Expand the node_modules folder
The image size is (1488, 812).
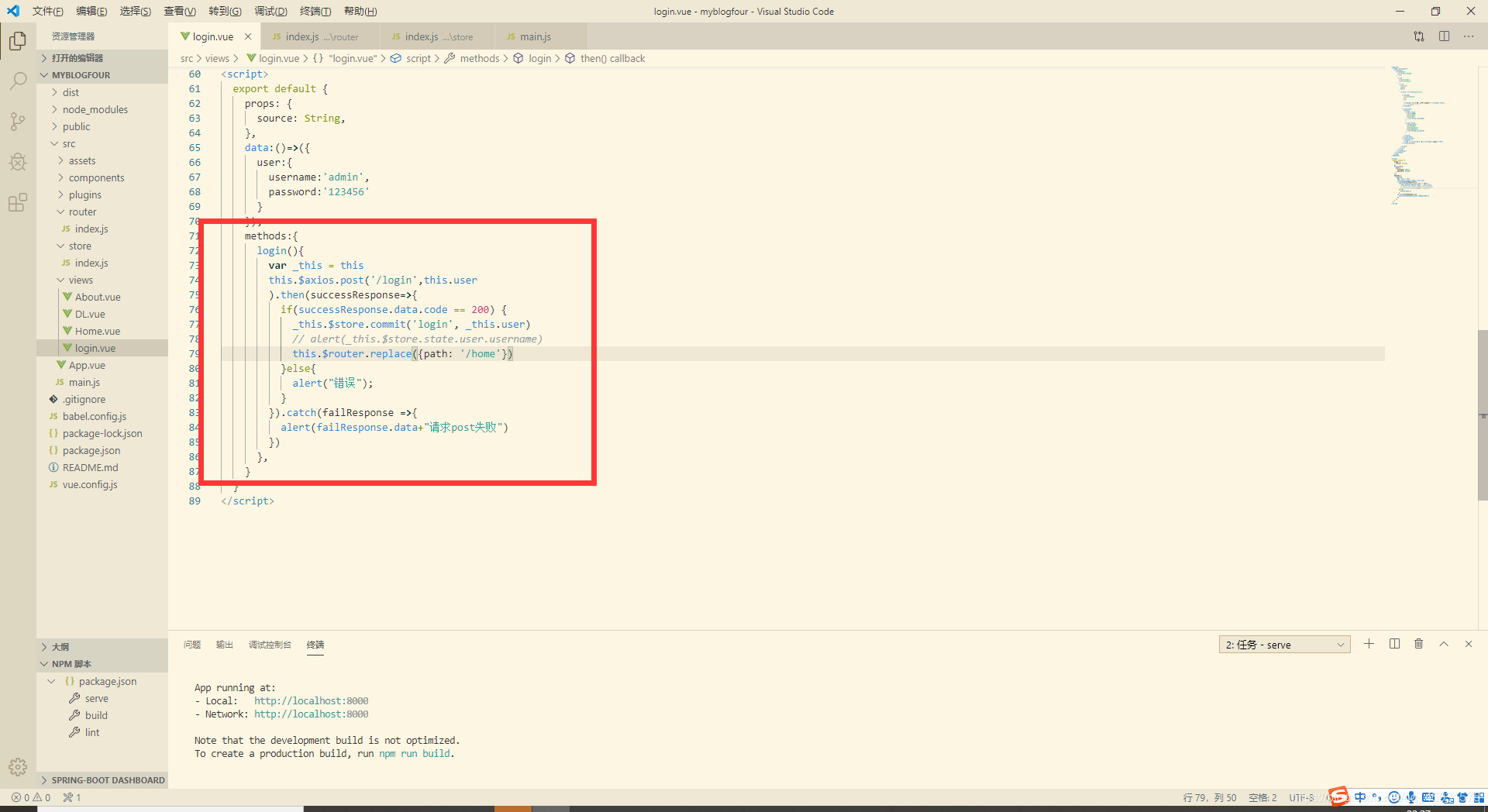95,109
